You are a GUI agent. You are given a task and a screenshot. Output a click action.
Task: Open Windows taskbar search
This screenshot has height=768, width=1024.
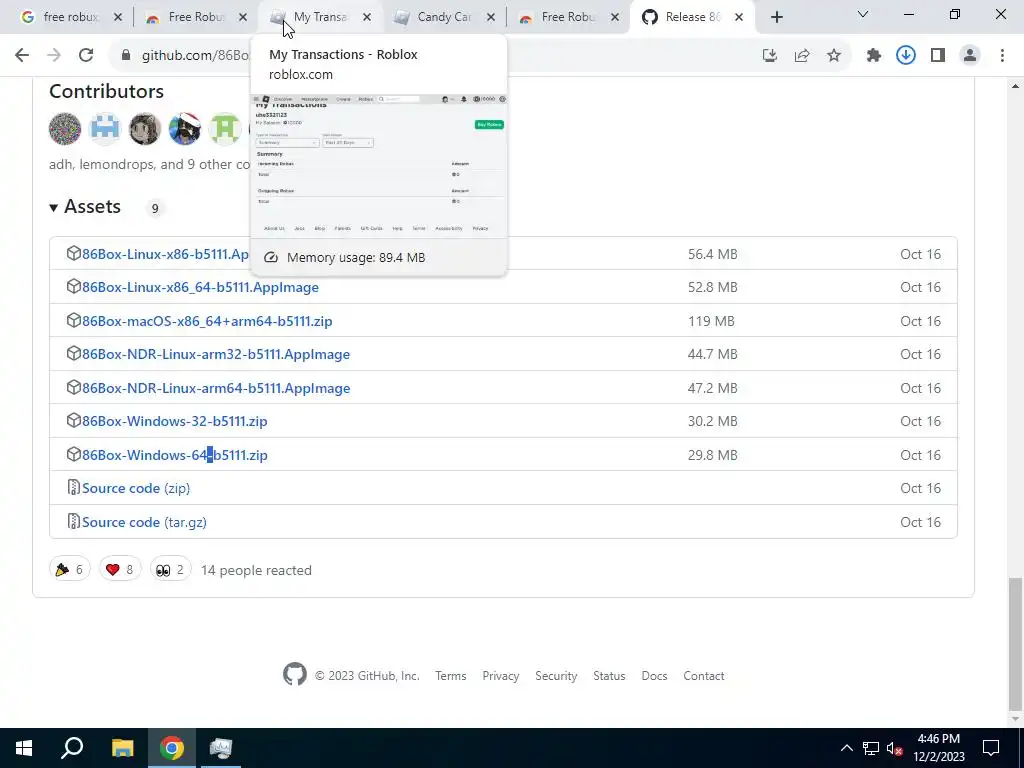72,748
